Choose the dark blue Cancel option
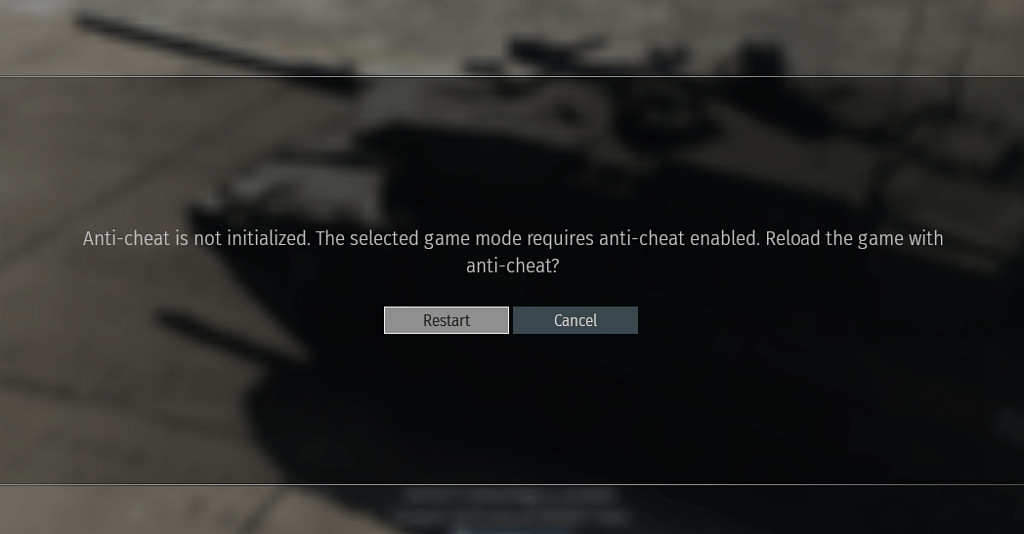1024x534 pixels. click(x=575, y=320)
